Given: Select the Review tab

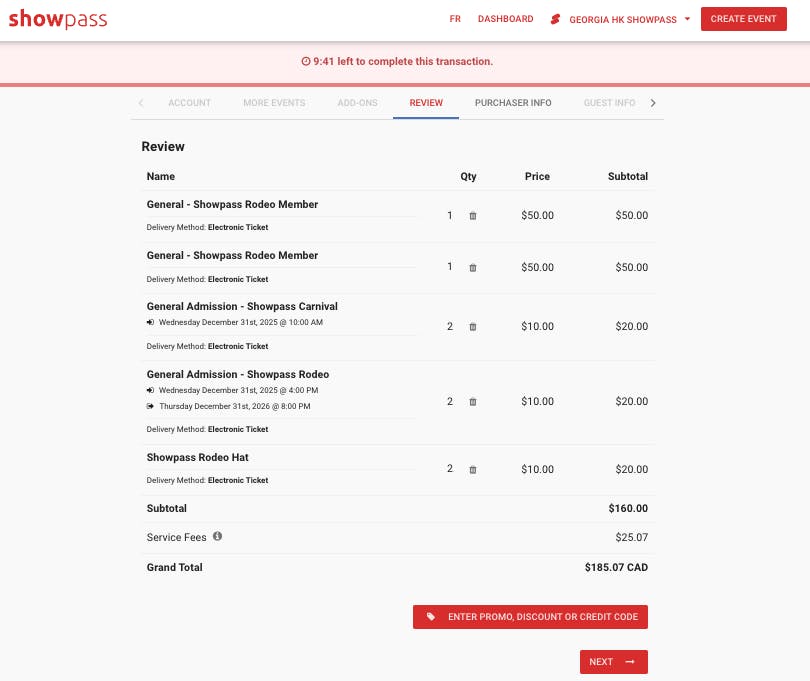Looking at the screenshot, I should [426, 103].
